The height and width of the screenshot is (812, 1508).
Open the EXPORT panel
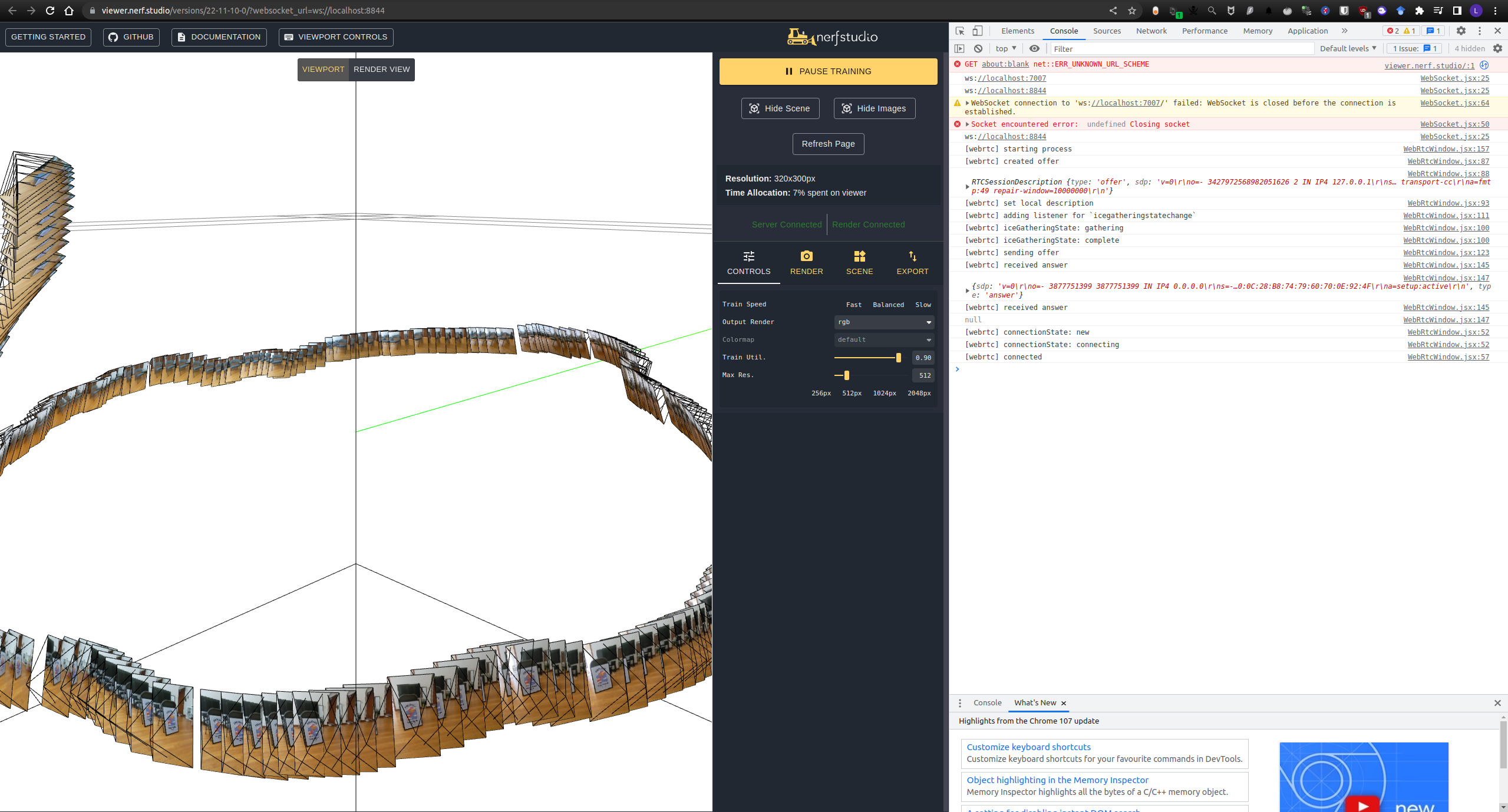[x=911, y=262]
